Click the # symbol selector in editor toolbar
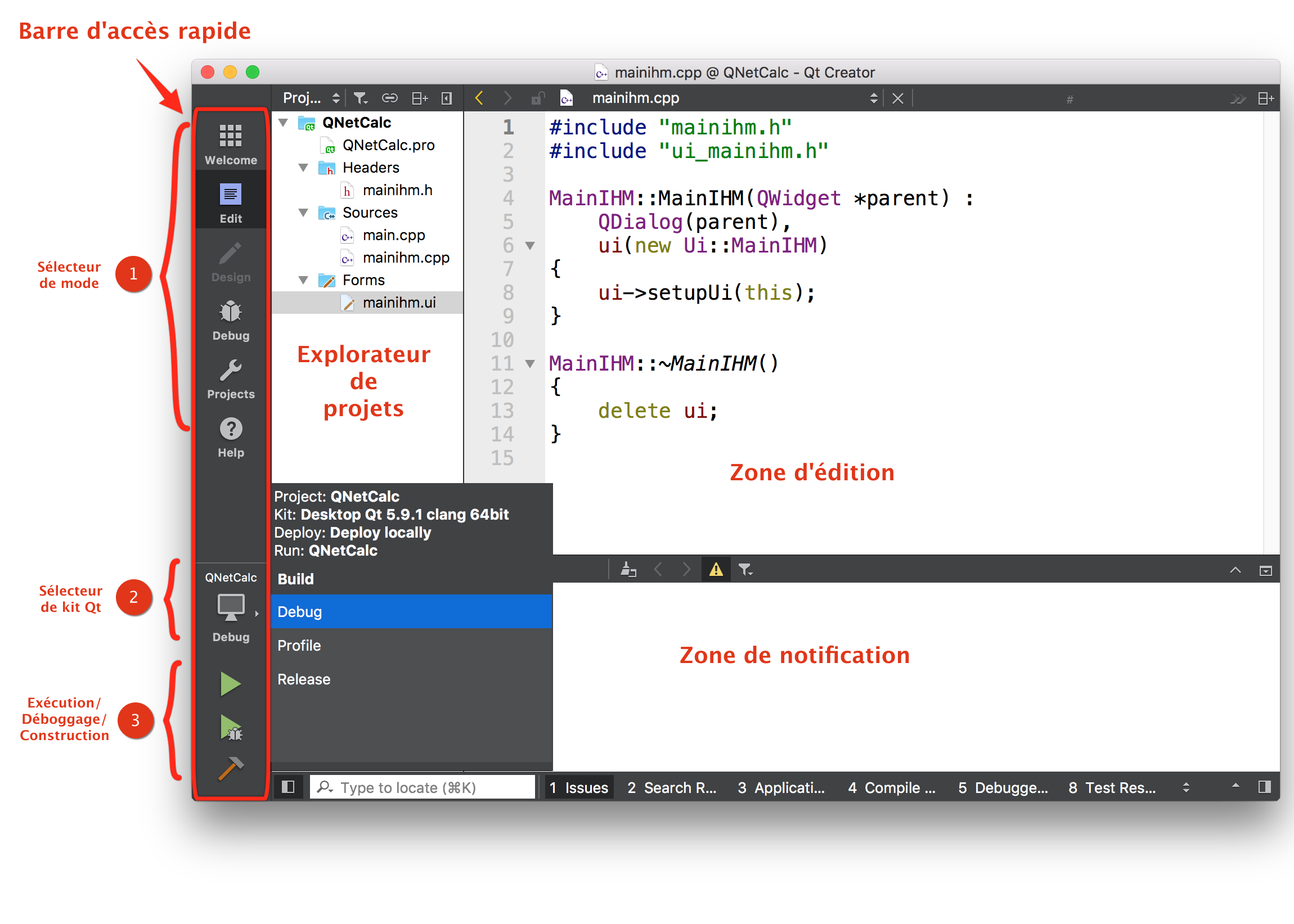The height and width of the screenshot is (924, 1294). [1070, 100]
